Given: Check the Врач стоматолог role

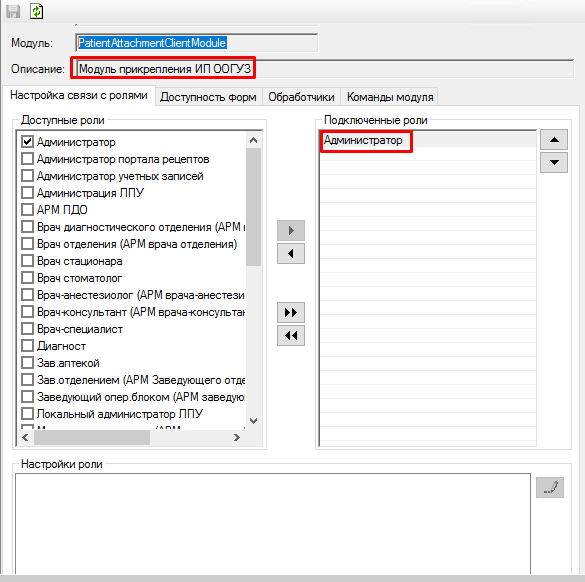Looking at the screenshot, I should pos(27,278).
